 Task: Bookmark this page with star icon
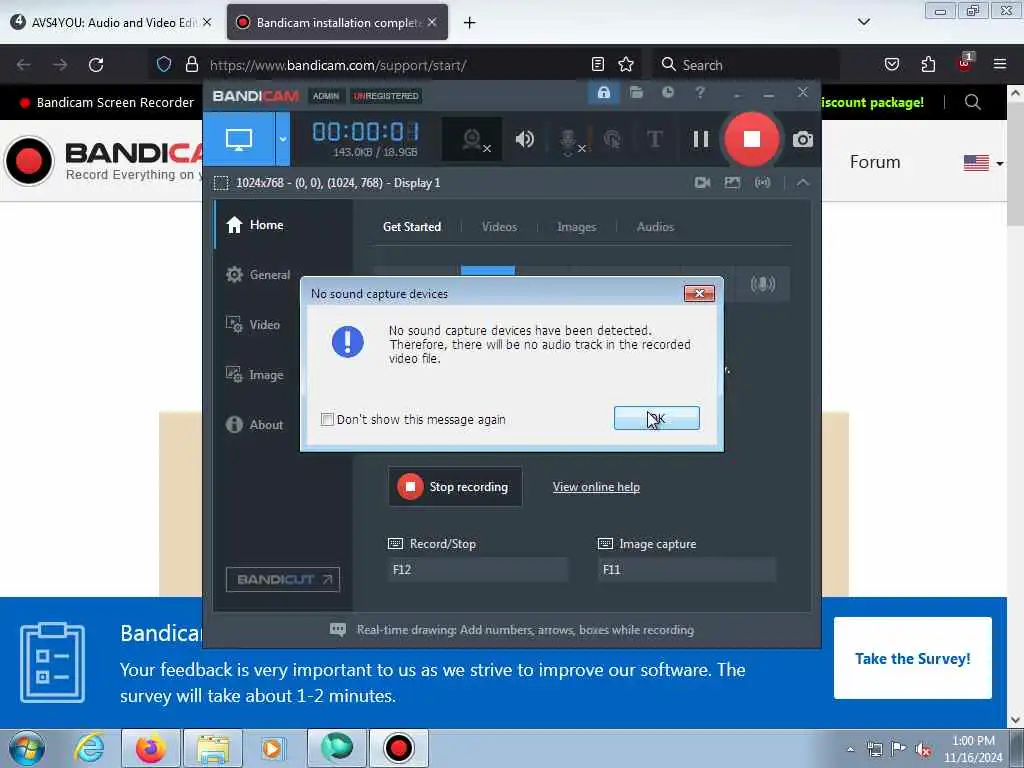[x=626, y=64]
